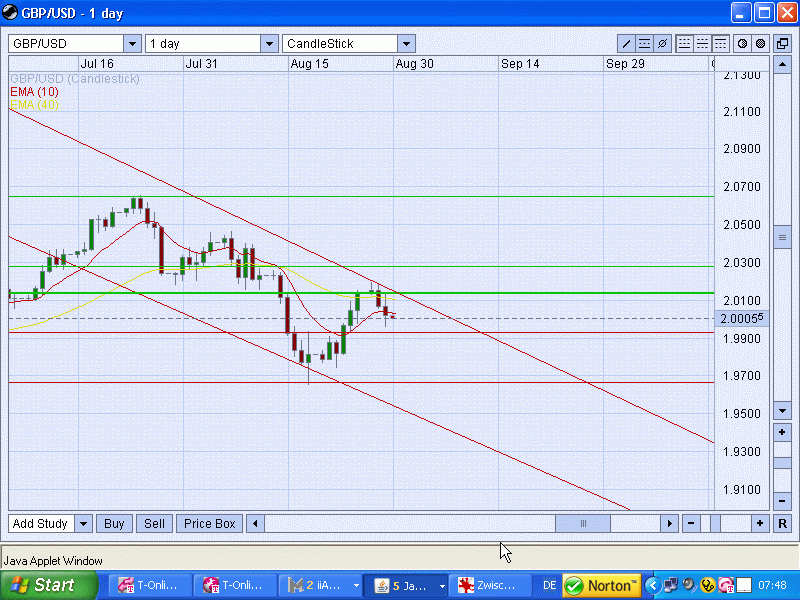The image size is (800, 600).
Task: Choose line style with solid top line
Action: [x=720, y=44]
